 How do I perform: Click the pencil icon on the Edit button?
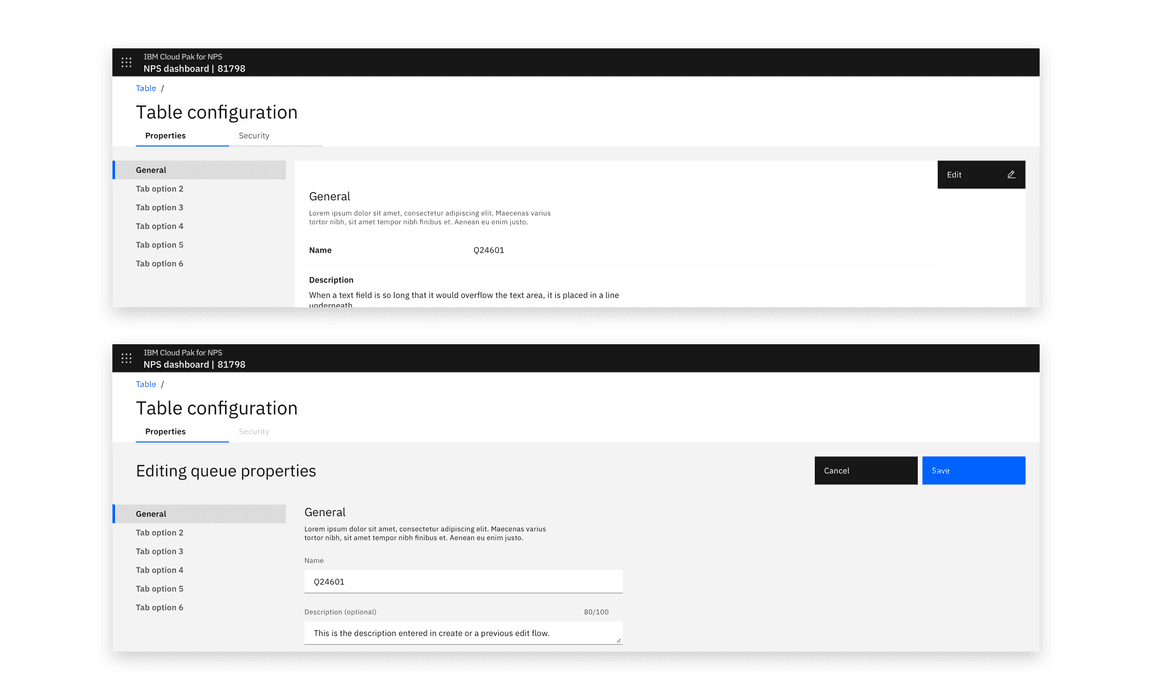pos(1011,175)
